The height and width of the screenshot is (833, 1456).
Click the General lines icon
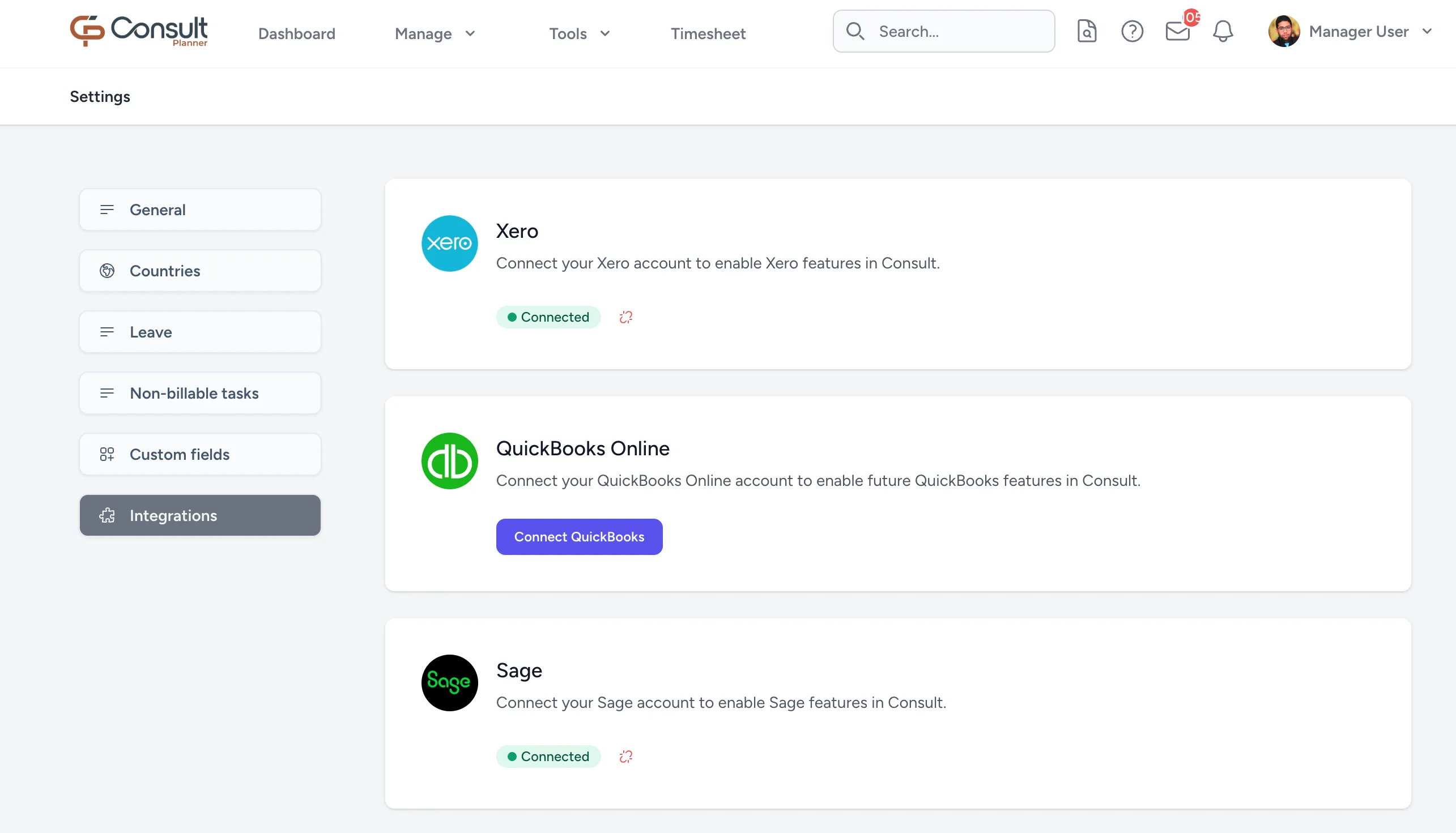107,210
